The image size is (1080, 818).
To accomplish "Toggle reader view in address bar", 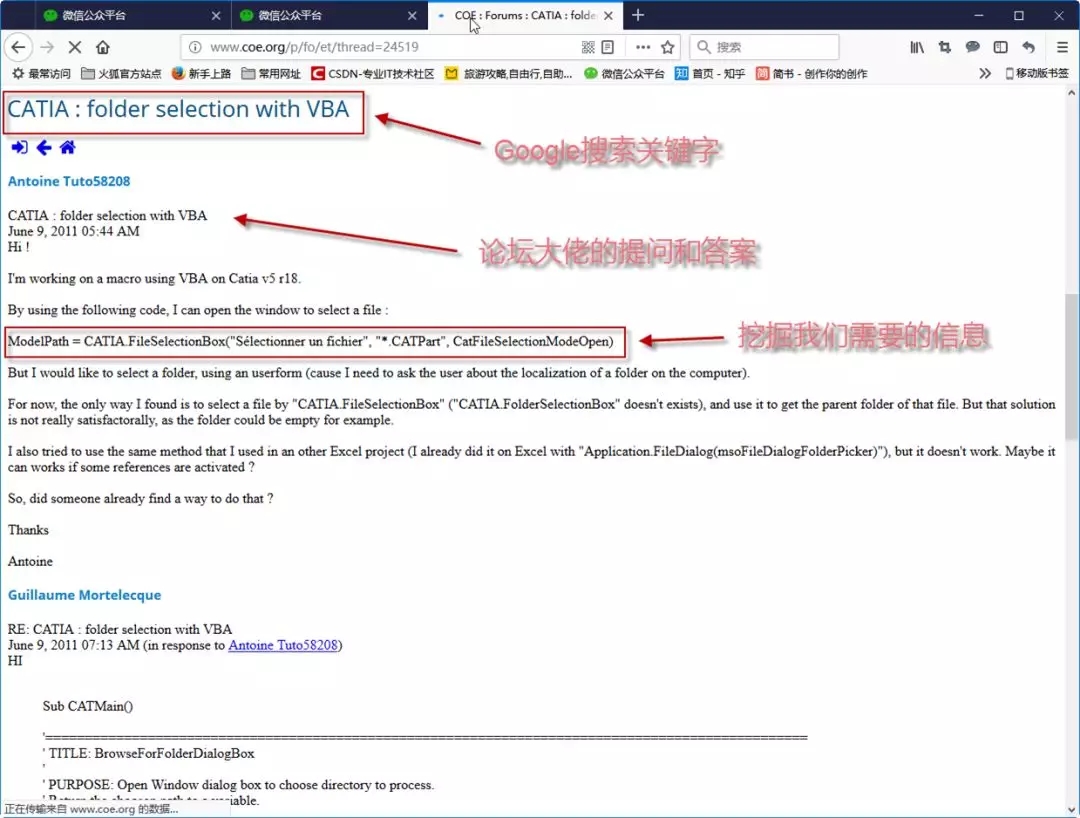I will tap(608, 47).
